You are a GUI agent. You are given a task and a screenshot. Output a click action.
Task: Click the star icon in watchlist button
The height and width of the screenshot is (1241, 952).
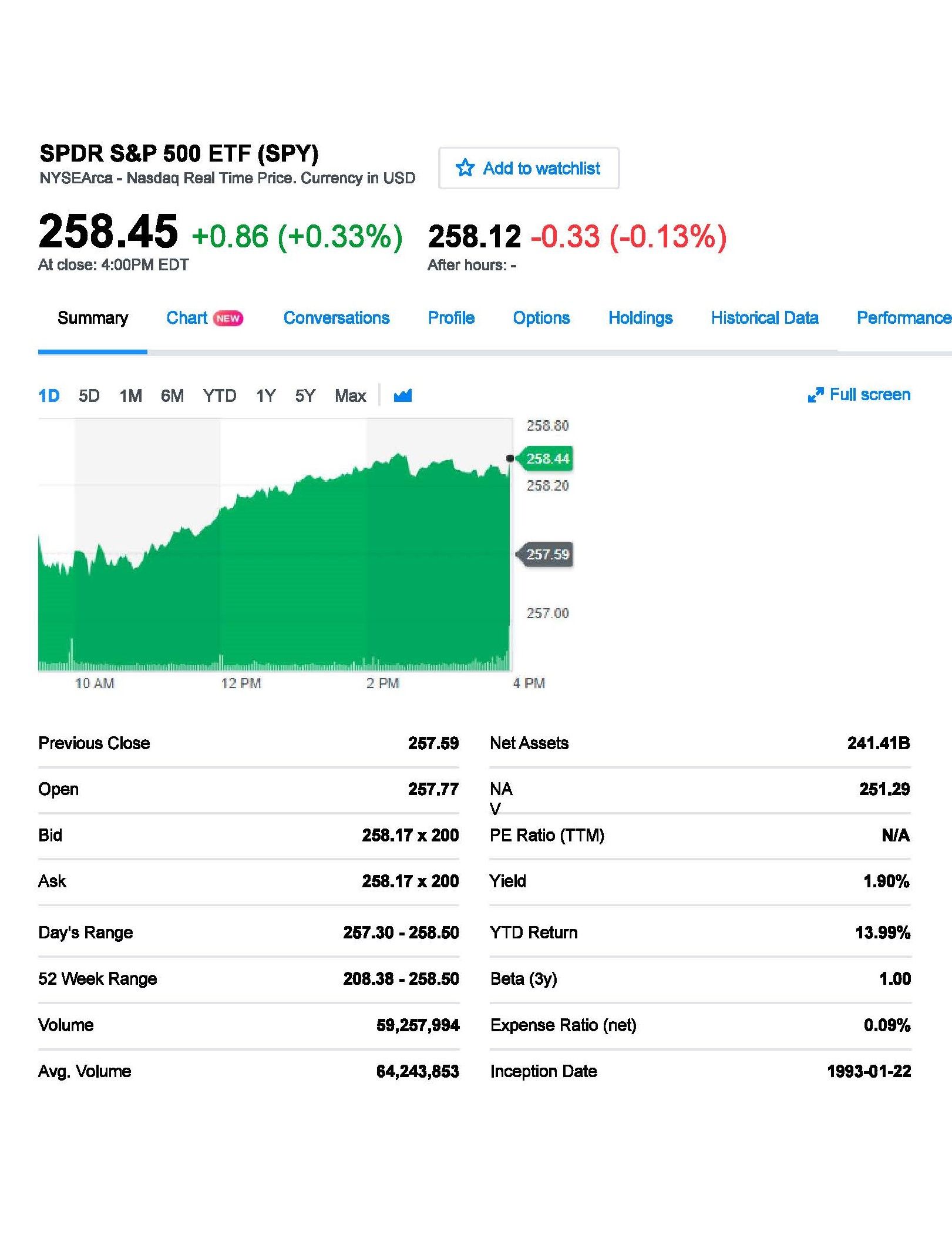pos(465,168)
